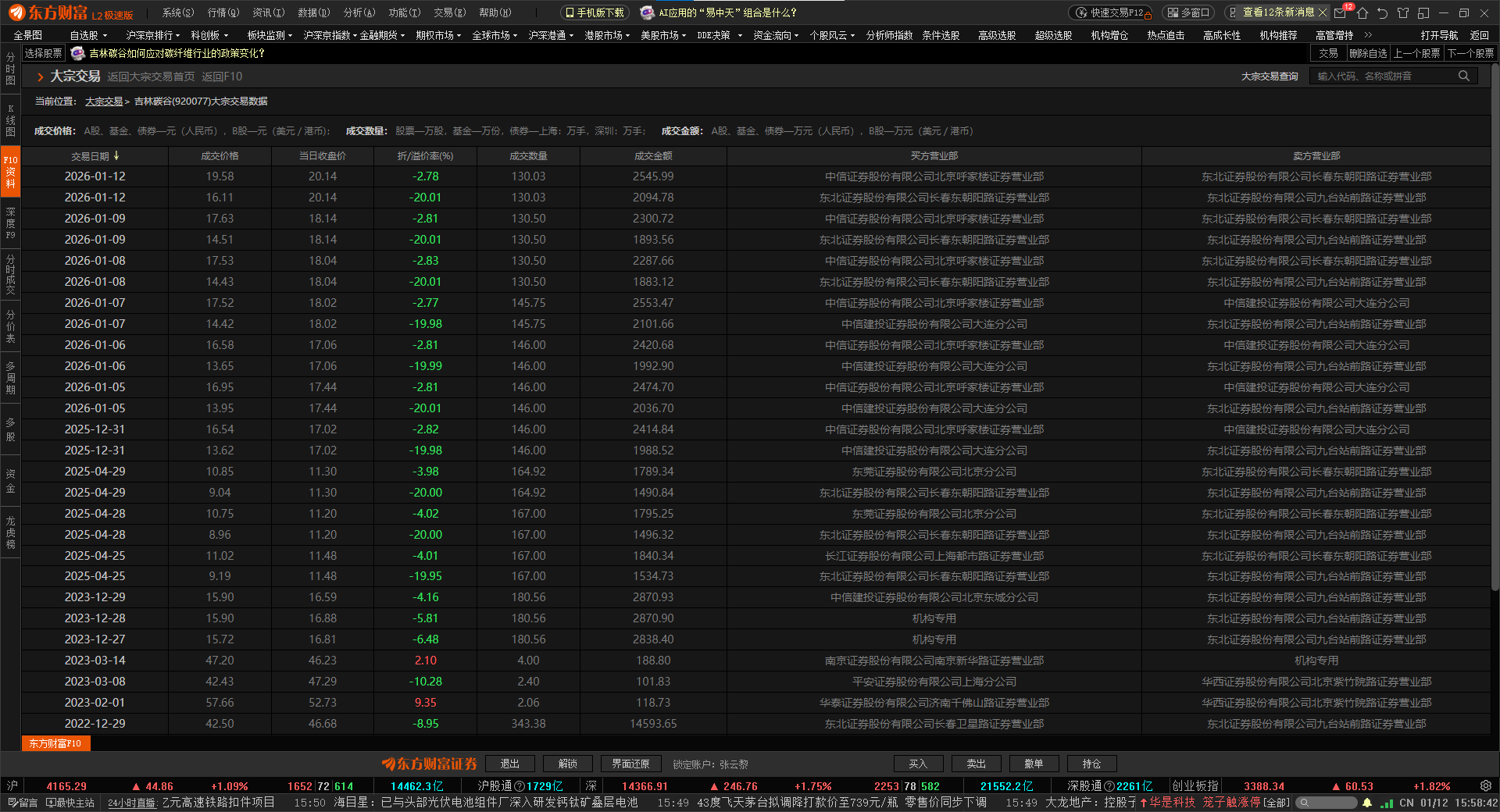Open the 帮助(H) menu

[495, 12]
